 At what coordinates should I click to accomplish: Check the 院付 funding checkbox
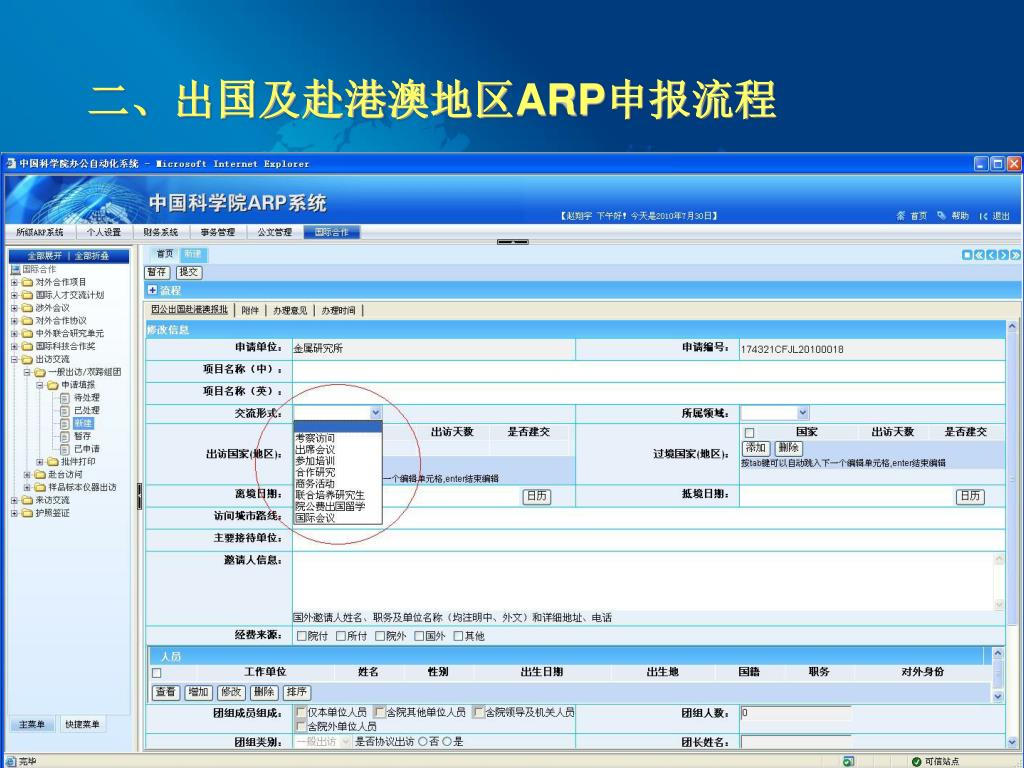(x=302, y=636)
